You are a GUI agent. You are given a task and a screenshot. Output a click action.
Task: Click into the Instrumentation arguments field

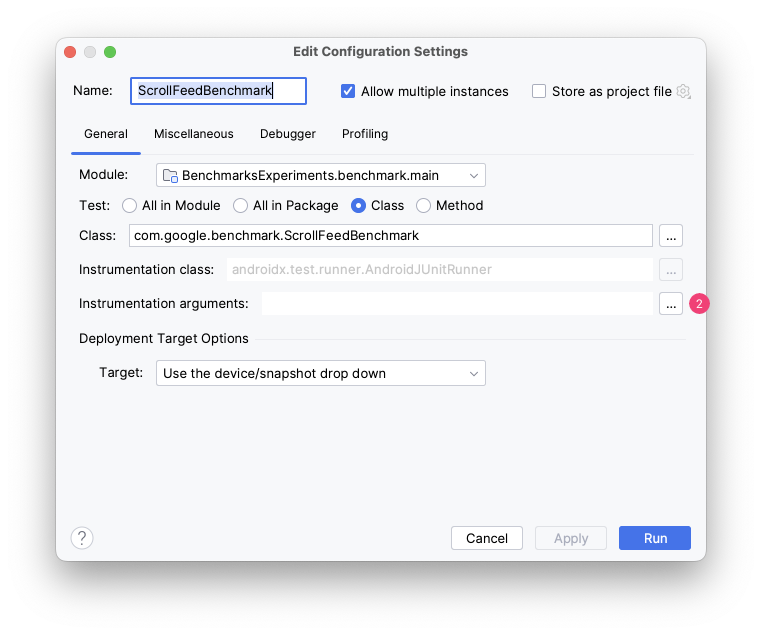click(457, 303)
